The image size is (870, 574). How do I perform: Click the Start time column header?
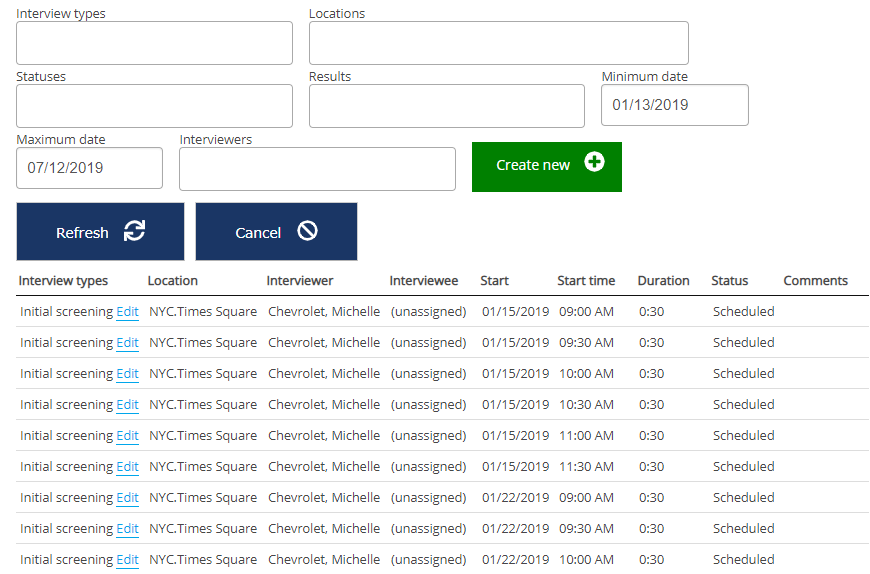tap(586, 281)
